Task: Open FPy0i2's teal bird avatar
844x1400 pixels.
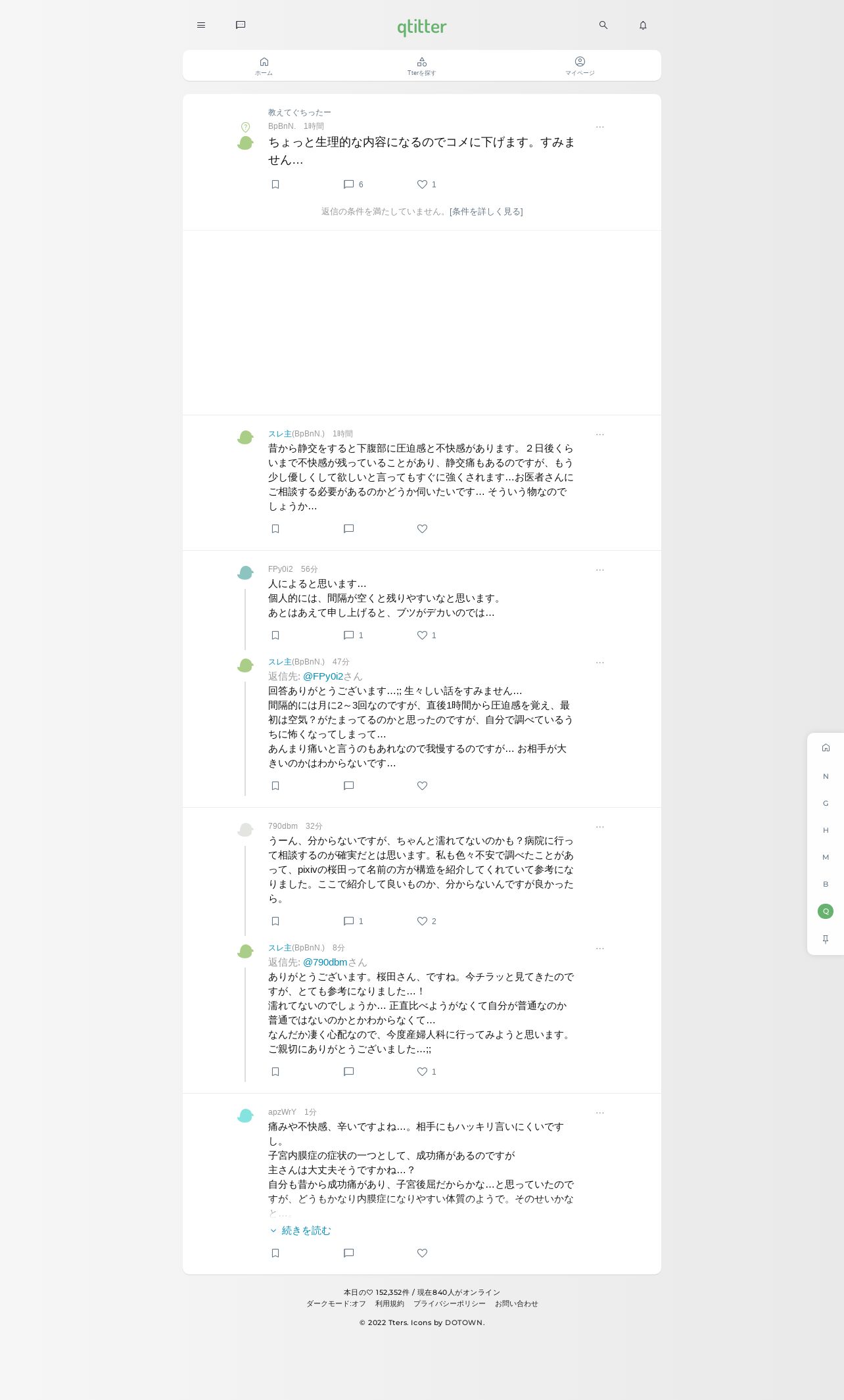Action: point(245,572)
